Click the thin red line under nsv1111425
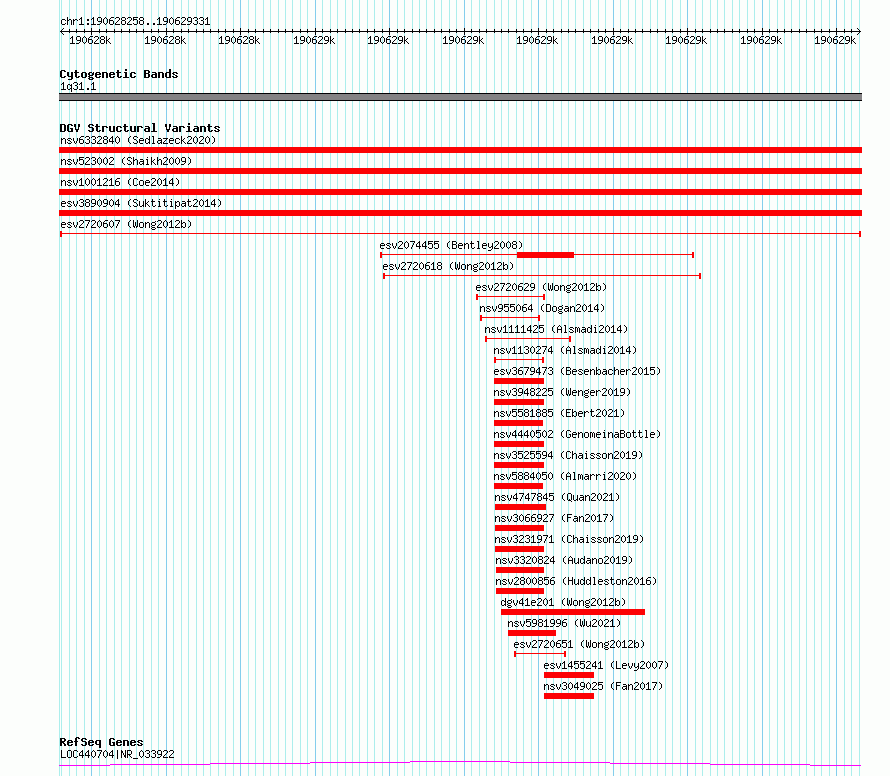This screenshot has height=776, width=890. (528, 339)
